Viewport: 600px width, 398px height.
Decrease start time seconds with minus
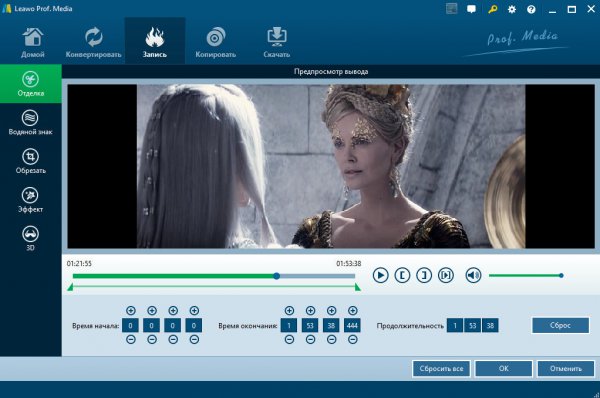[x=173, y=339]
